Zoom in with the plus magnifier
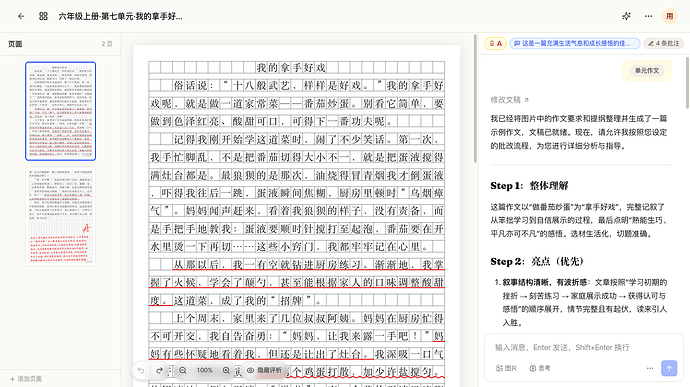The width and height of the screenshot is (690, 387). pyautogui.click(x=226, y=370)
